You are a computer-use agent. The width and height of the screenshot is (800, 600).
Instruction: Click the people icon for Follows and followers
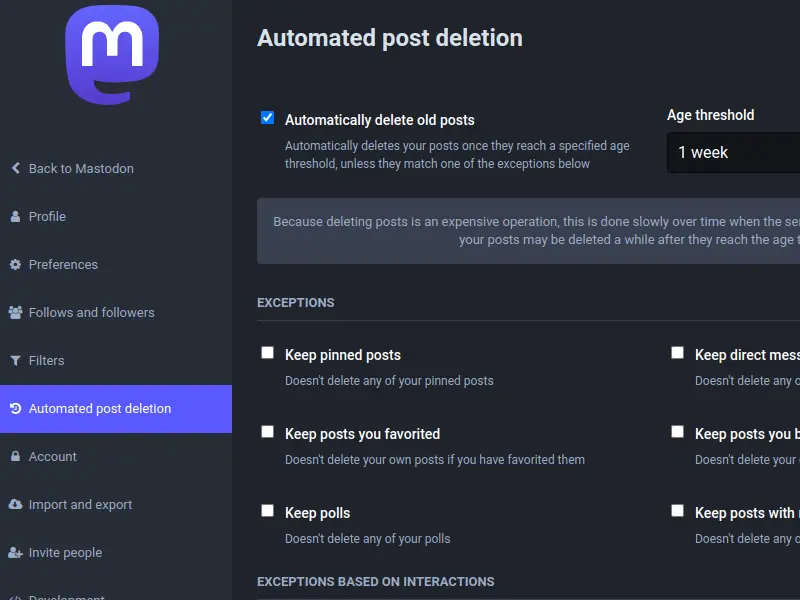15,313
